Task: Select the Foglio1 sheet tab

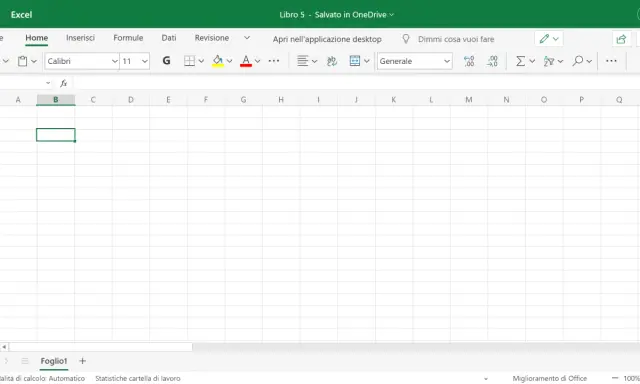Action: (54, 361)
